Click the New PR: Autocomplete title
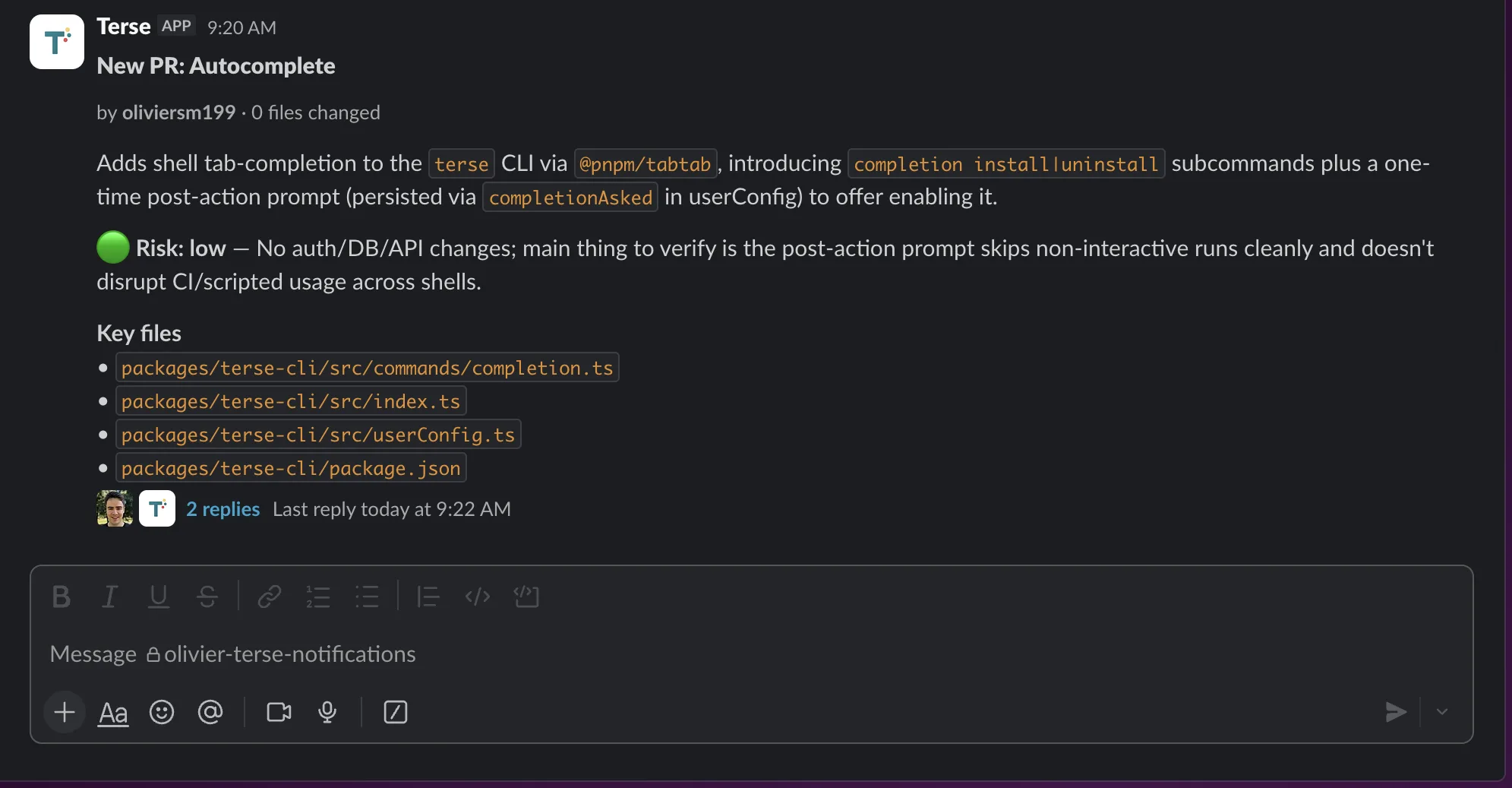Viewport: 1512px width, 788px height. coord(216,66)
